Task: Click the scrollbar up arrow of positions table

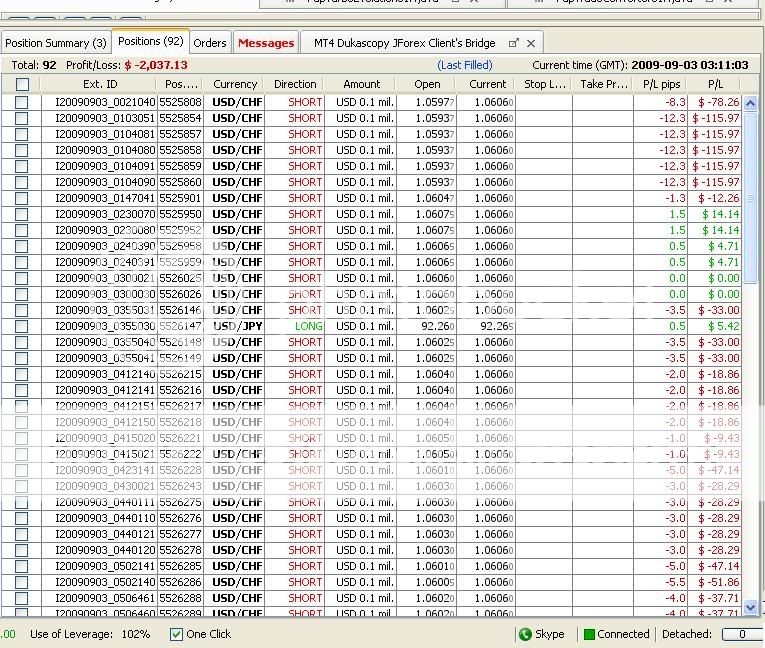Action: point(750,102)
